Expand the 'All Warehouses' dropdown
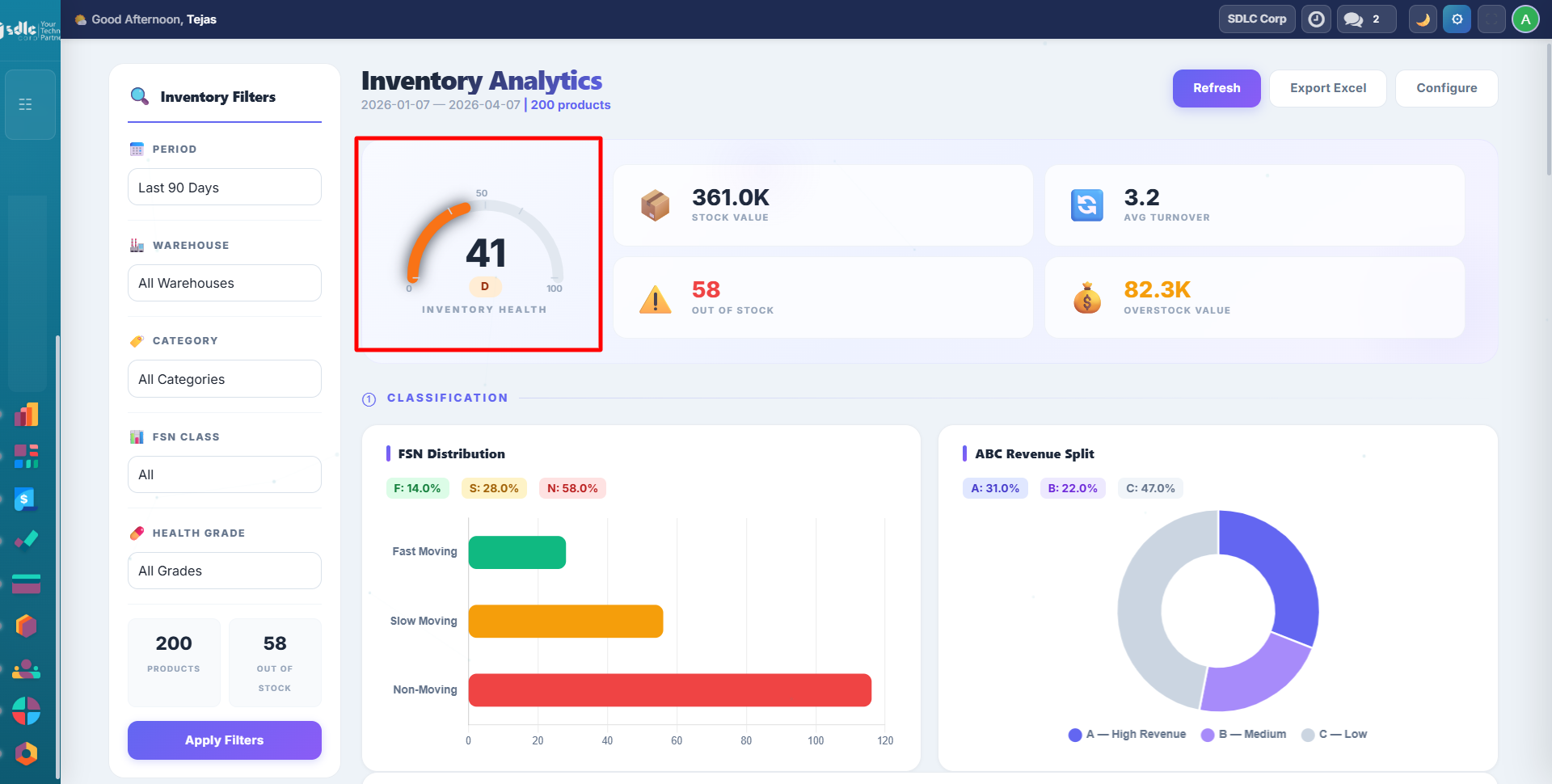 (224, 283)
